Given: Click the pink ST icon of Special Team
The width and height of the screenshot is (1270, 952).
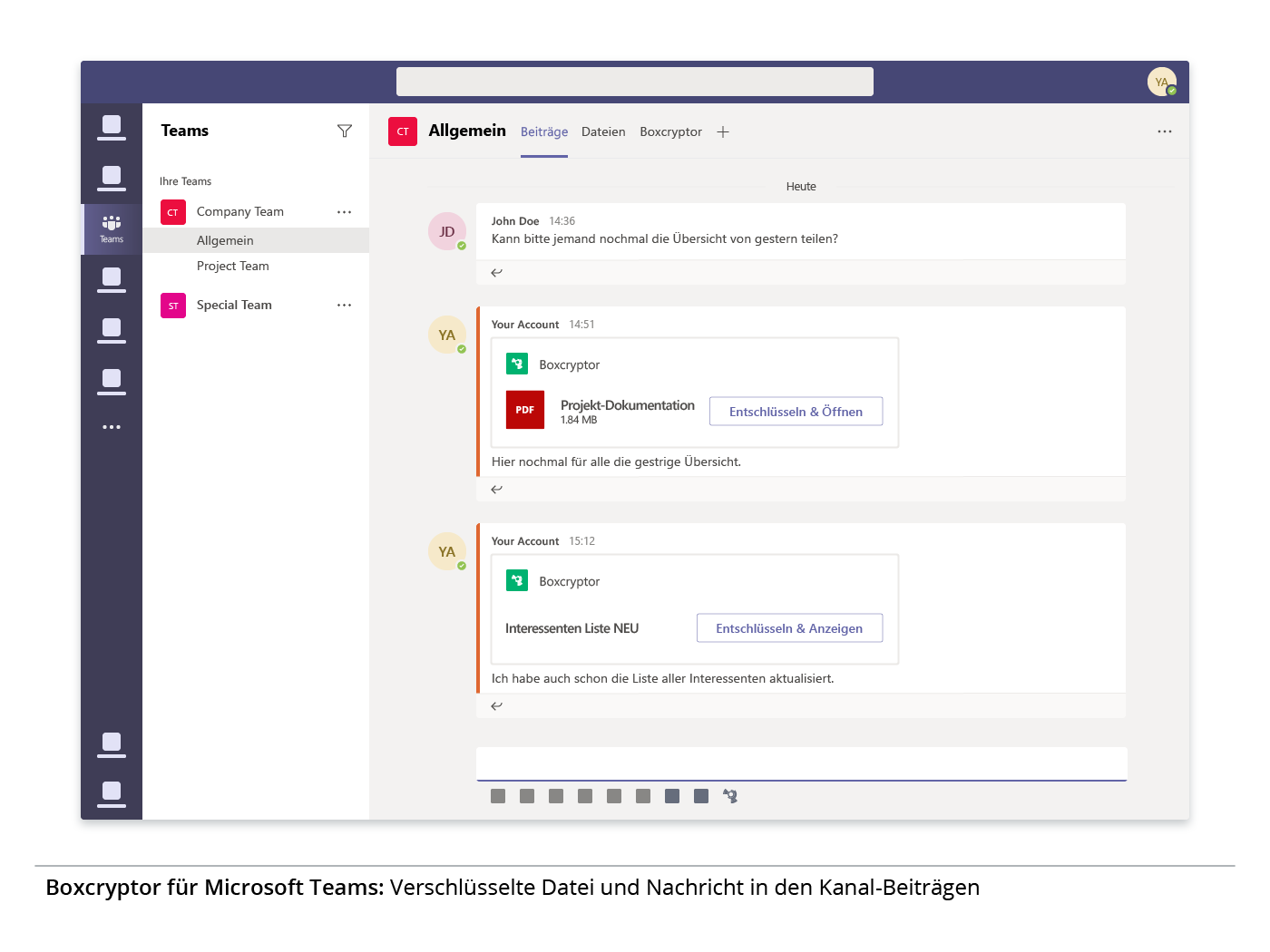Looking at the screenshot, I should click(x=173, y=306).
